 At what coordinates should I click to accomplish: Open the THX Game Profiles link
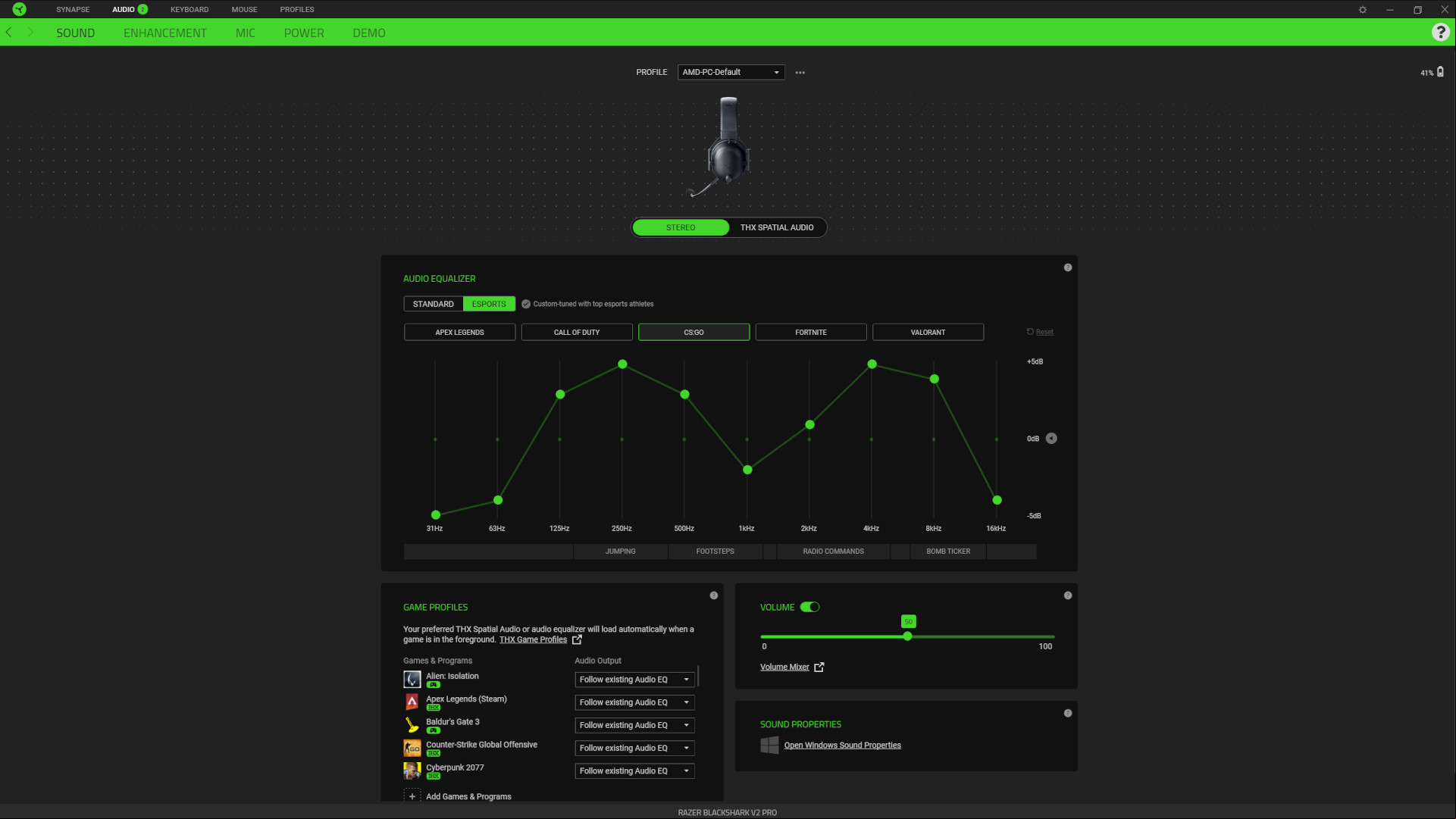533,639
